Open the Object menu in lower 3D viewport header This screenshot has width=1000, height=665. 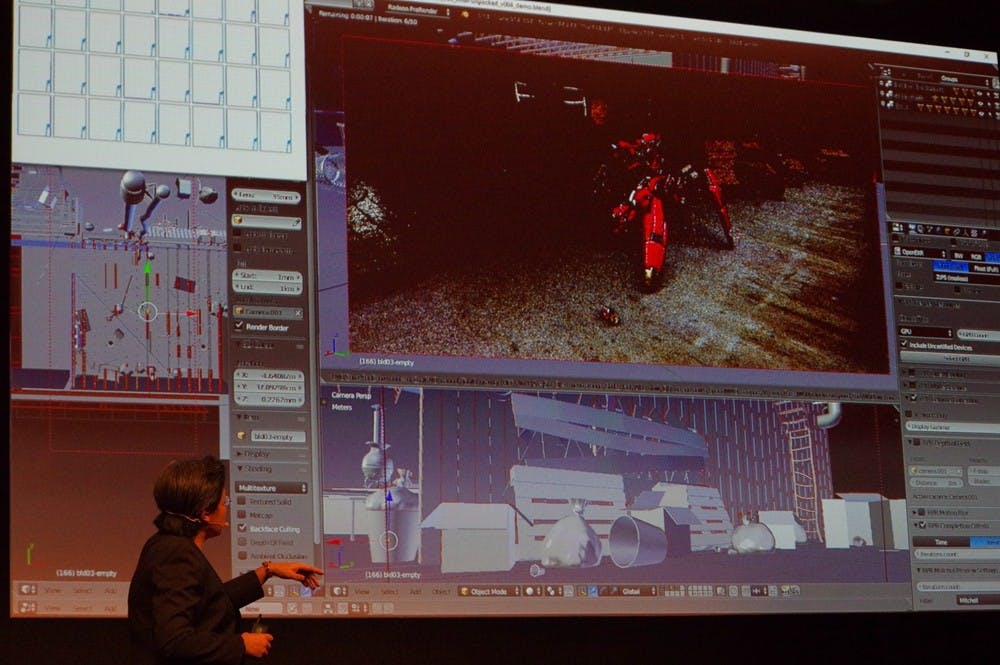pos(441,592)
